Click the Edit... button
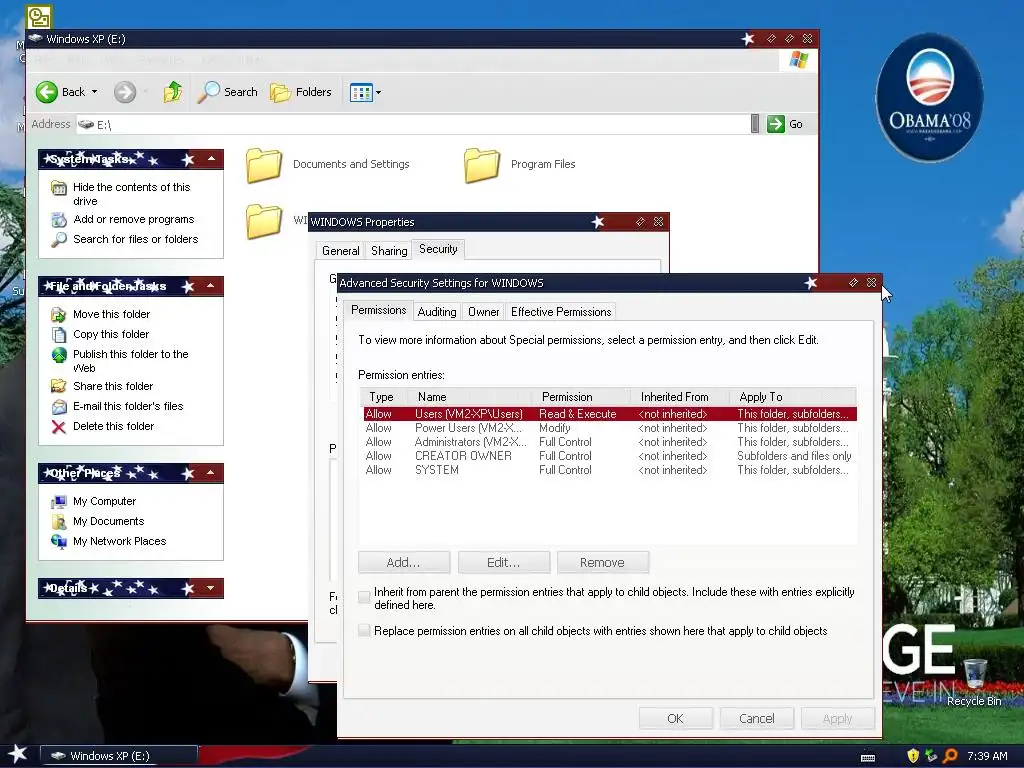The height and width of the screenshot is (768, 1024). point(504,562)
